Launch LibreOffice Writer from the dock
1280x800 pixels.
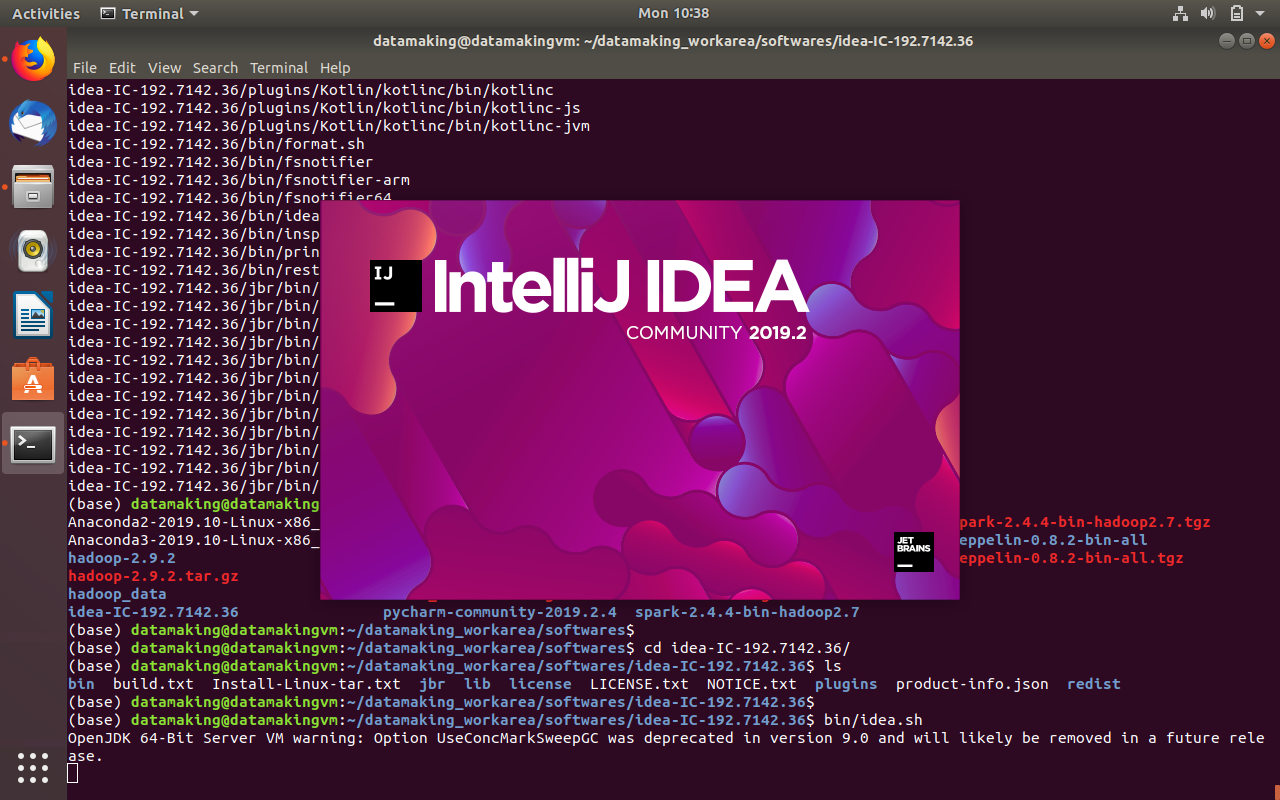point(33,316)
